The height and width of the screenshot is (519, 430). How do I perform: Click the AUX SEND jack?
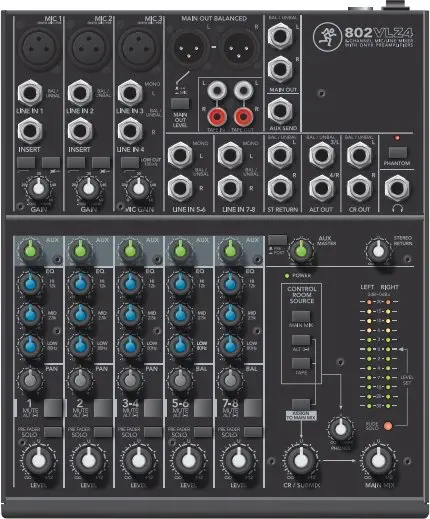(280, 110)
